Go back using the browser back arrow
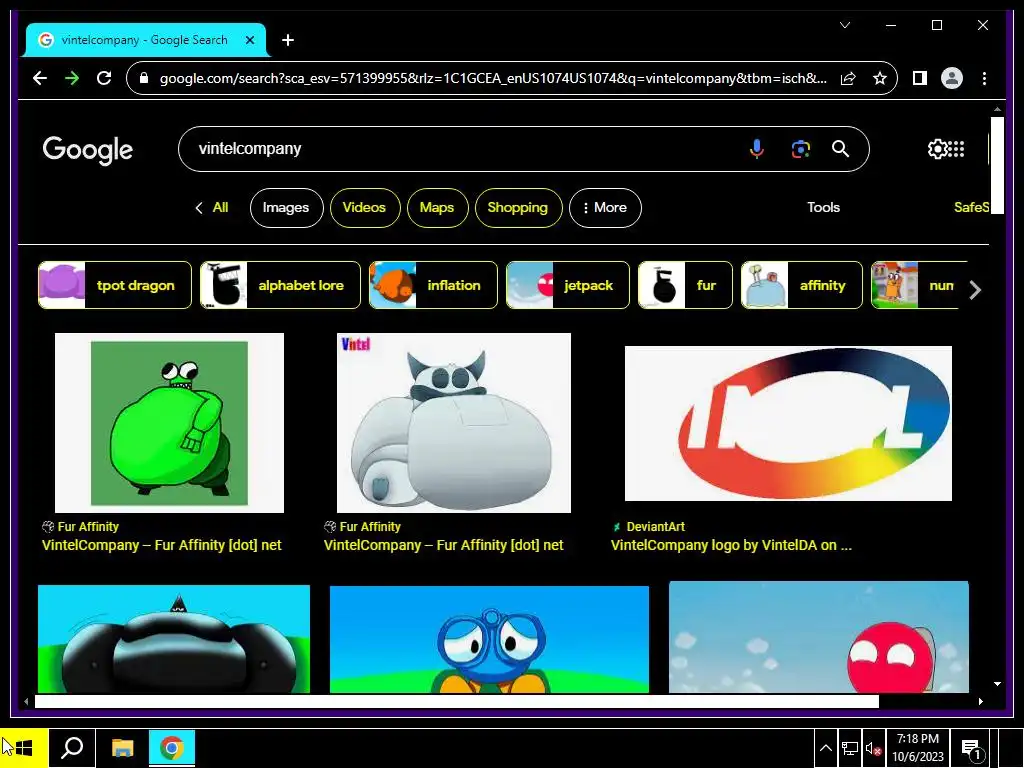Viewport: 1024px width, 768px height. [x=40, y=78]
